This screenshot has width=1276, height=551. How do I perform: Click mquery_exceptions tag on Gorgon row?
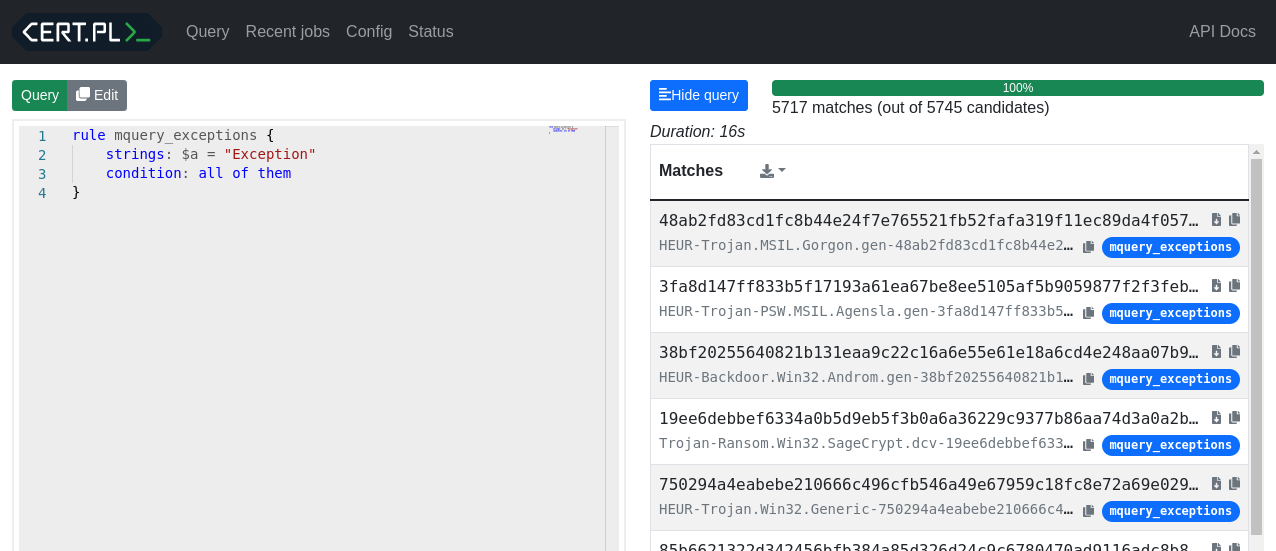coord(1171,247)
